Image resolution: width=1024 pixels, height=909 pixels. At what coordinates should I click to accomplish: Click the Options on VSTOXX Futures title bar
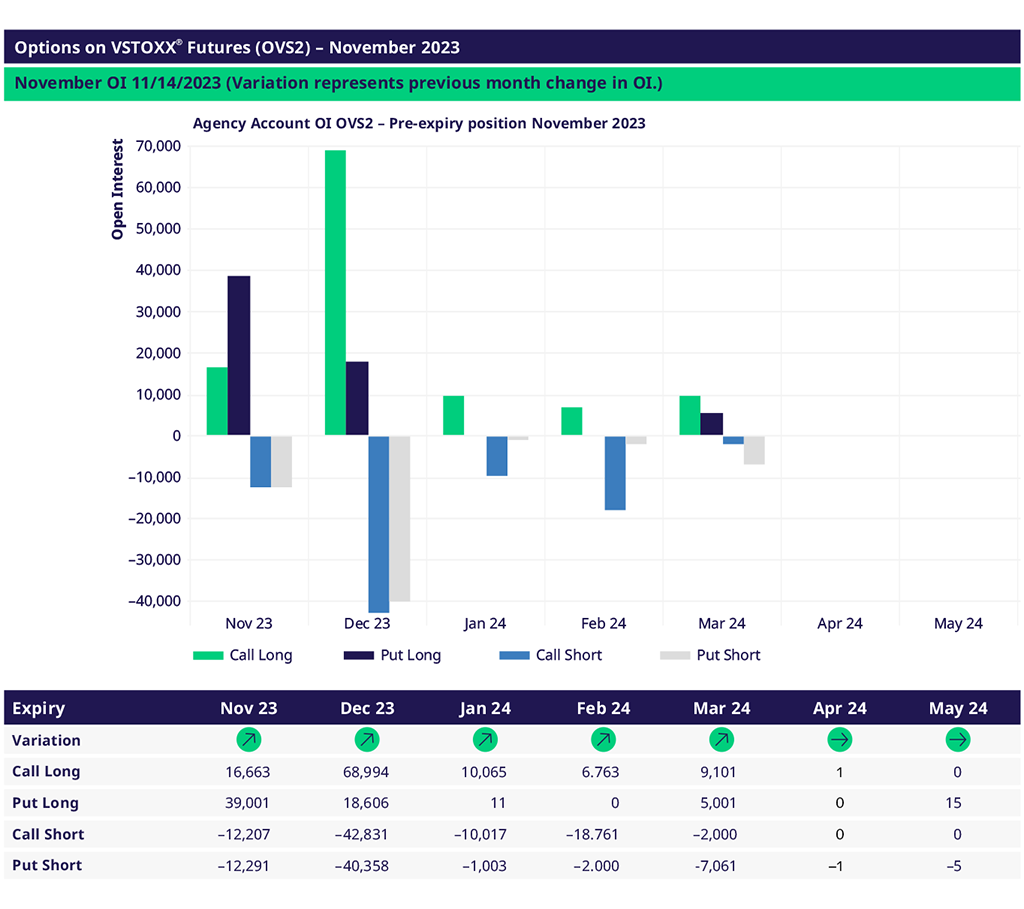pyautogui.click(x=512, y=47)
